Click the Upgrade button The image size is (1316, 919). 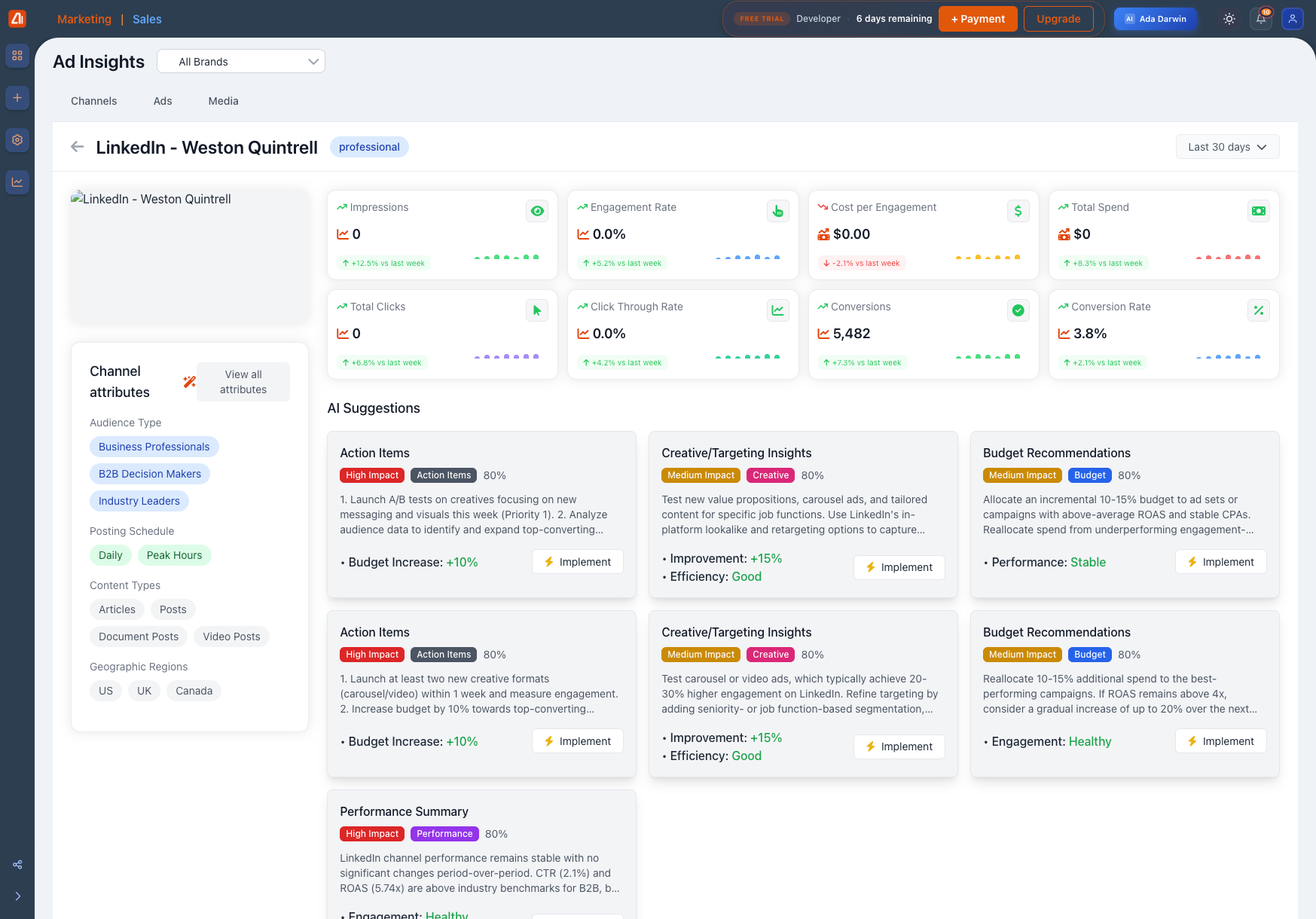tap(1058, 19)
